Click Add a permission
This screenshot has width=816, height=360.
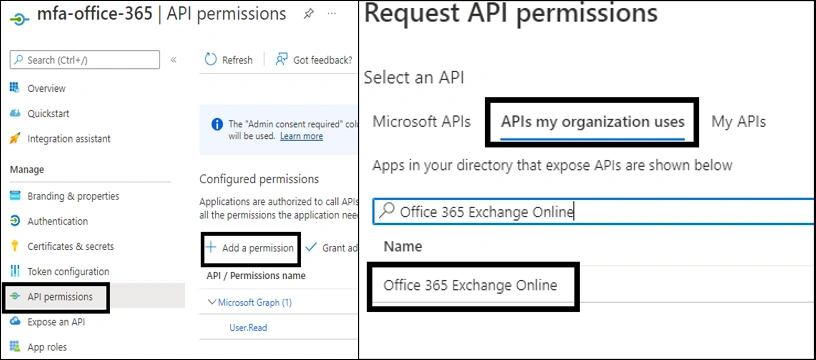(x=250, y=248)
